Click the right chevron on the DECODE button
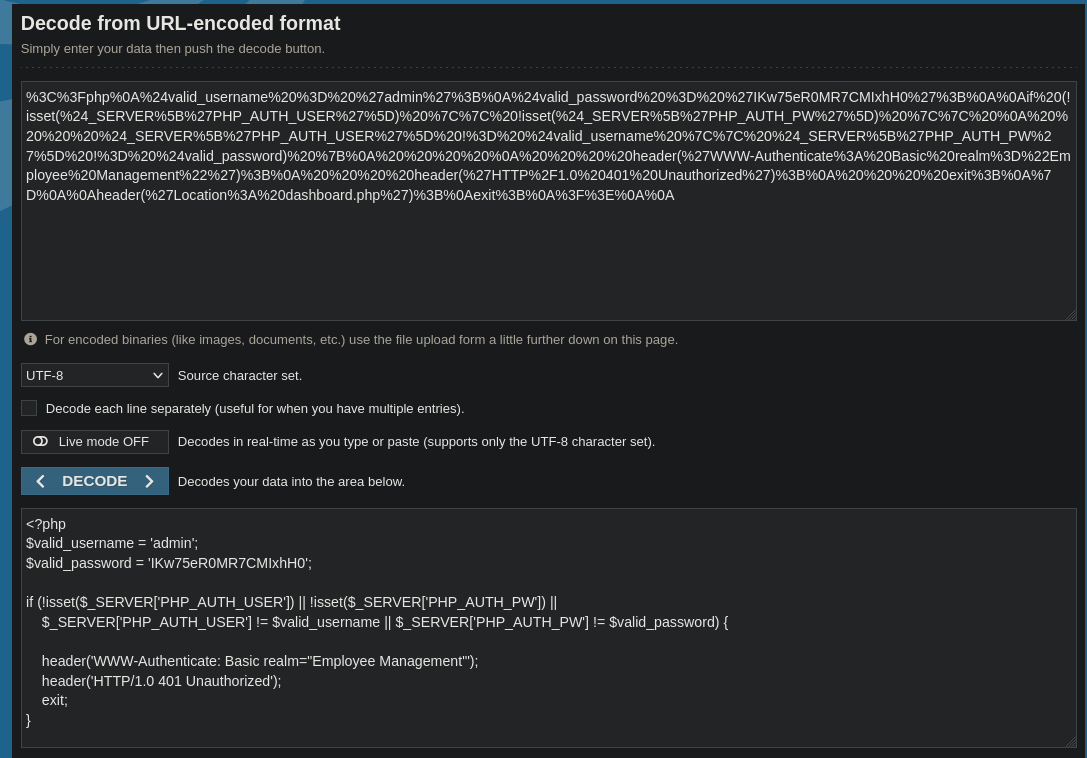The width and height of the screenshot is (1087, 758). pos(149,481)
